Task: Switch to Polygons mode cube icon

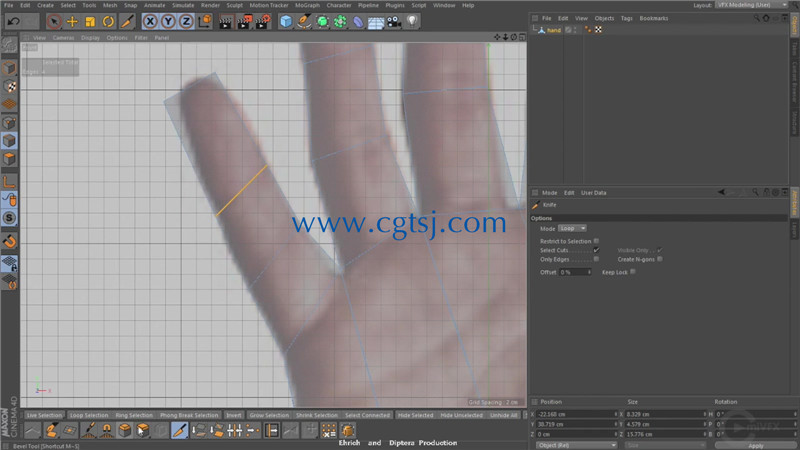Action: click(9, 159)
